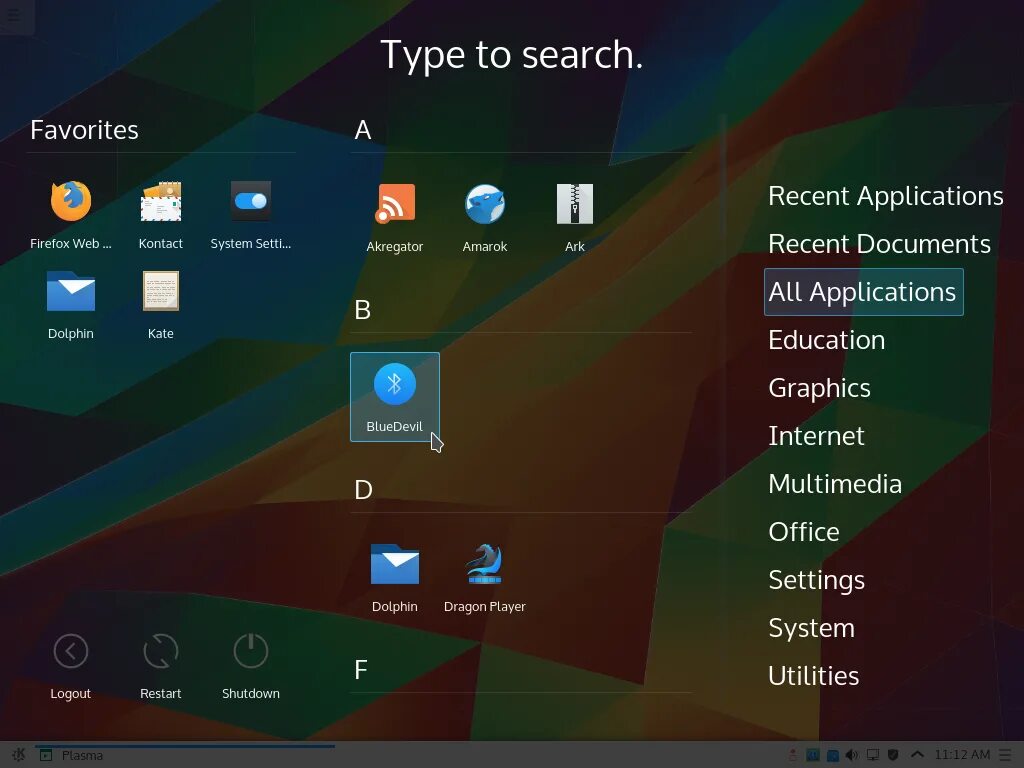The height and width of the screenshot is (768, 1024).
Task: Click the 'Favorites' heading
Action: point(84,130)
